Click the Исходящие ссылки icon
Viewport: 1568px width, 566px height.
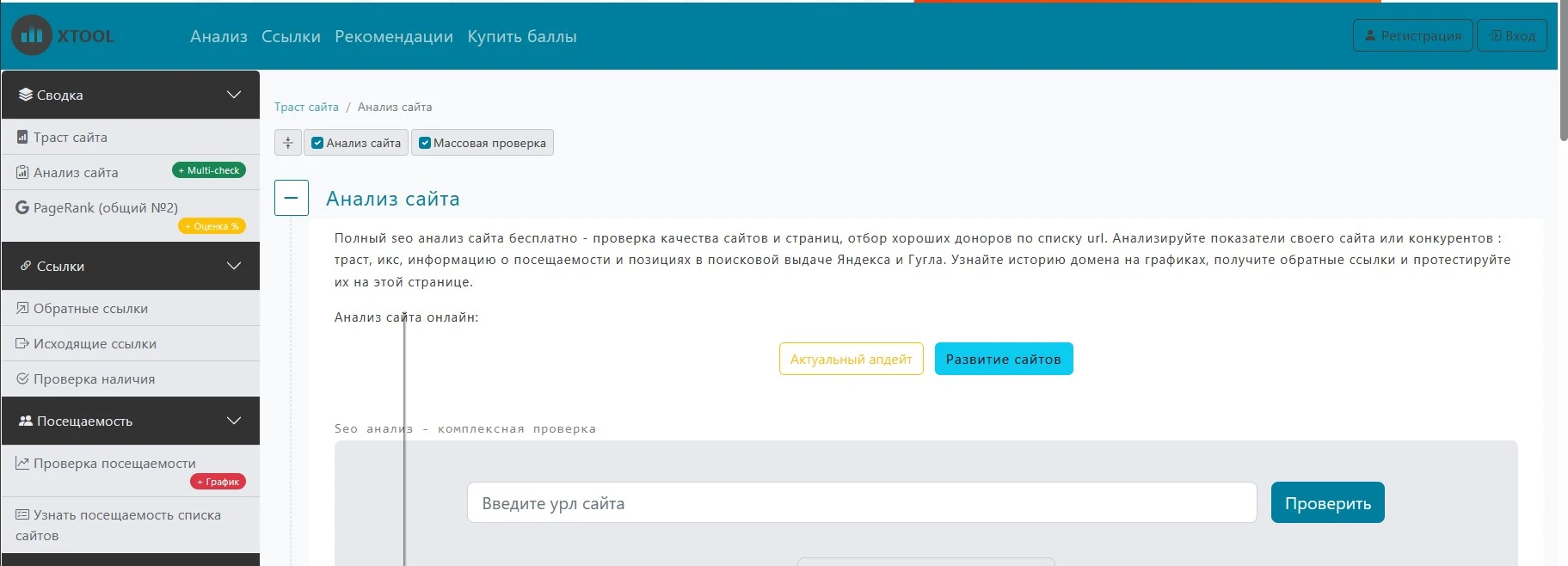(x=22, y=343)
